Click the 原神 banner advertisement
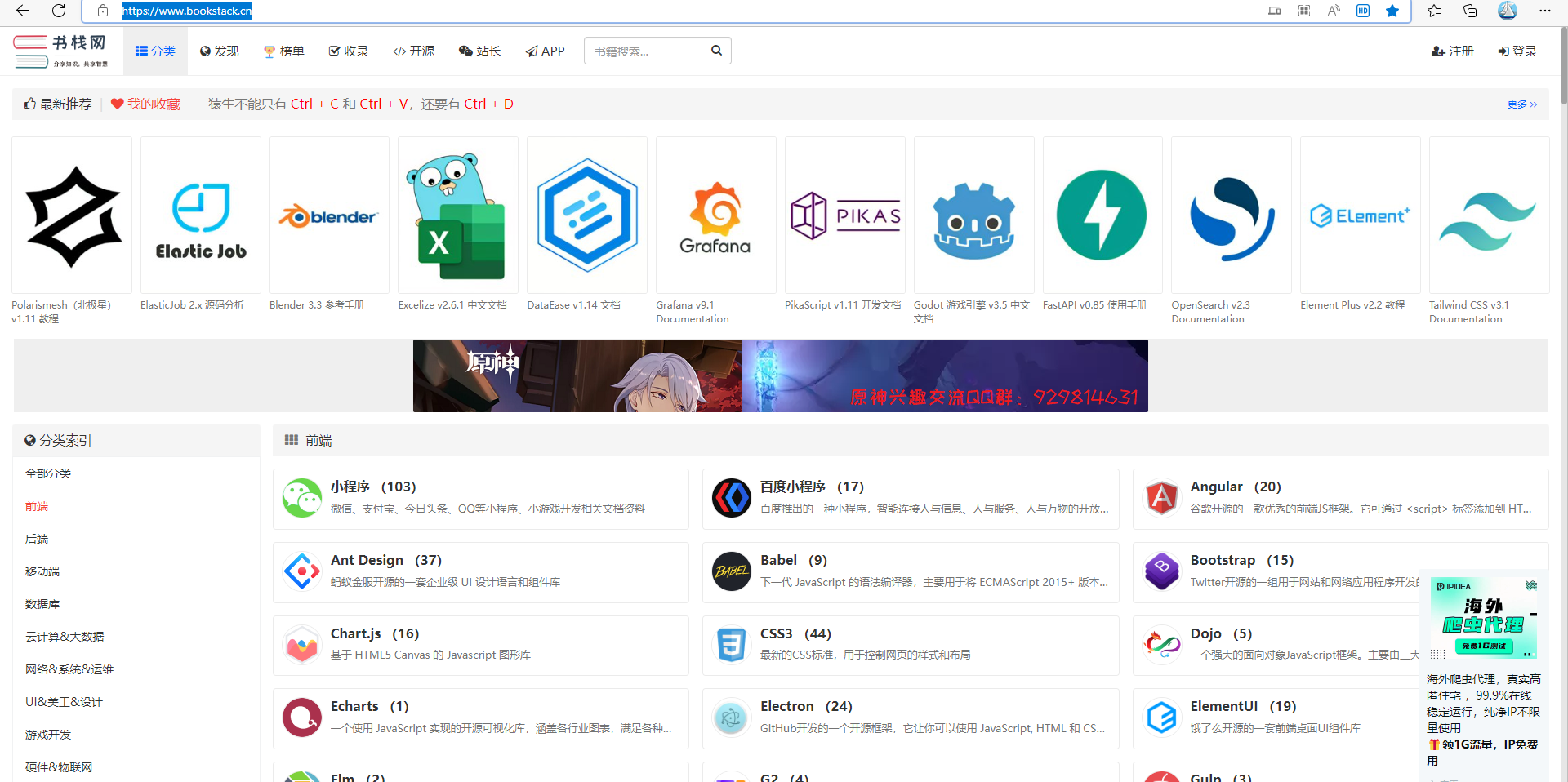 [781, 375]
